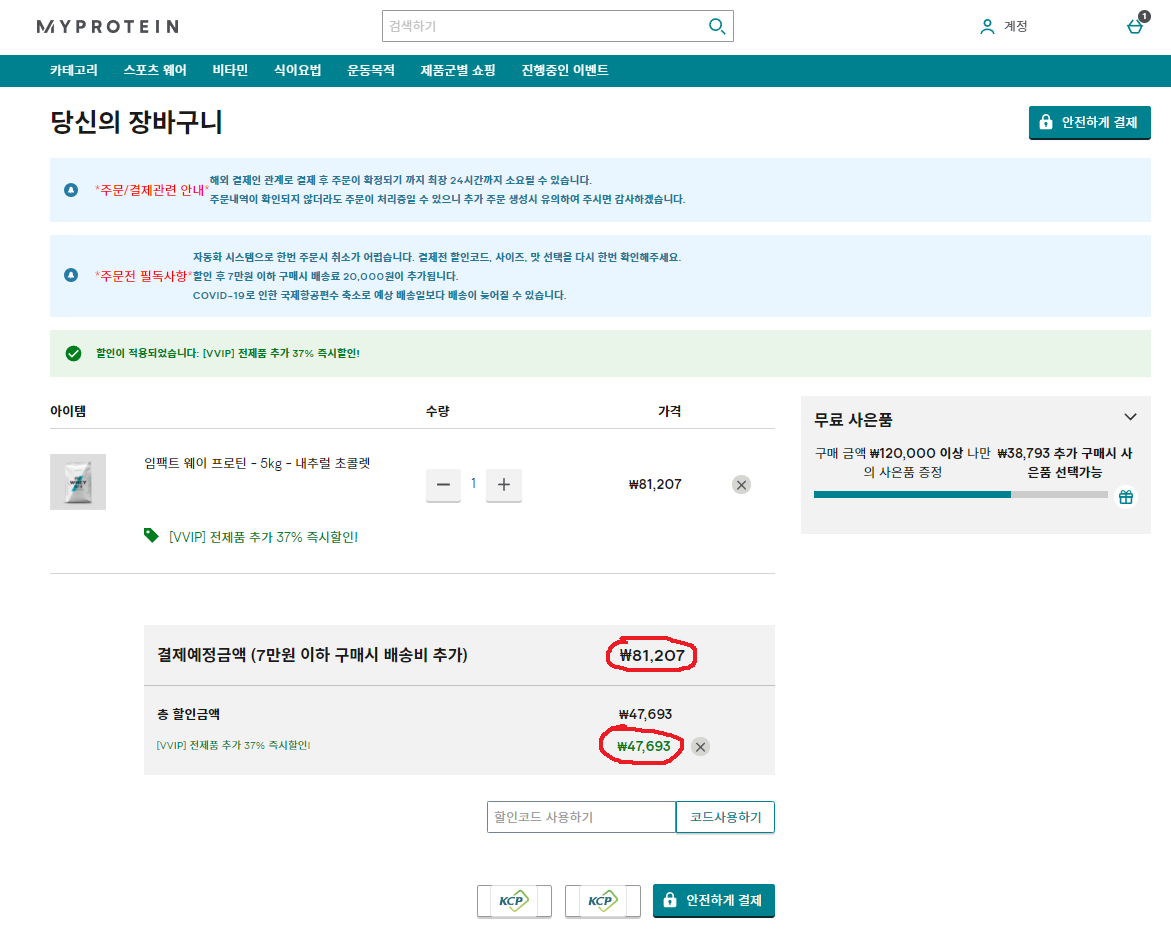Open the shopping basket icon
The height and width of the screenshot is (931, 1171).
pyautogui.click(x=1136, y=26)
